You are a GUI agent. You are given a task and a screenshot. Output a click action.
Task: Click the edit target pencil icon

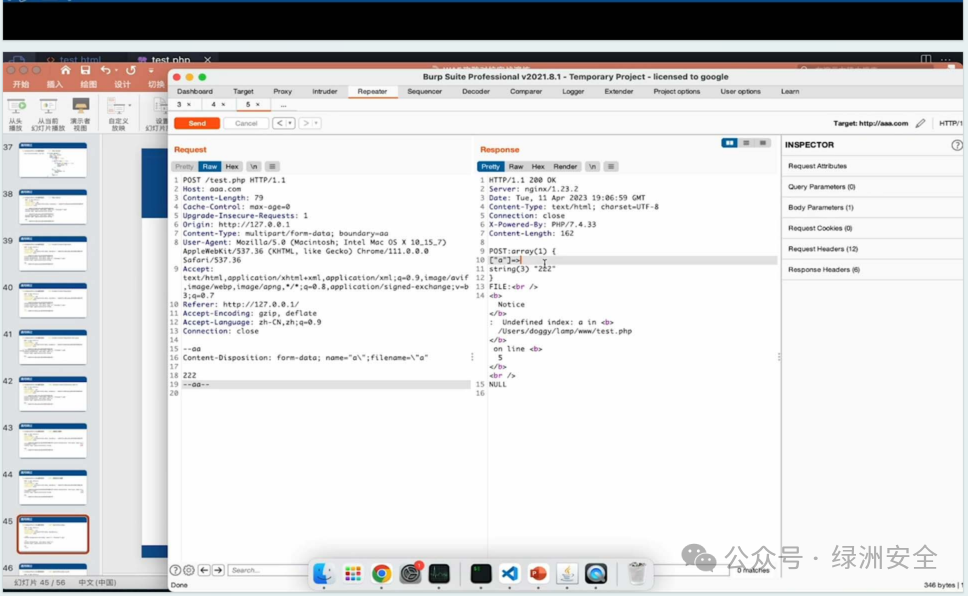pyautogui.click(x=920, y=124)
